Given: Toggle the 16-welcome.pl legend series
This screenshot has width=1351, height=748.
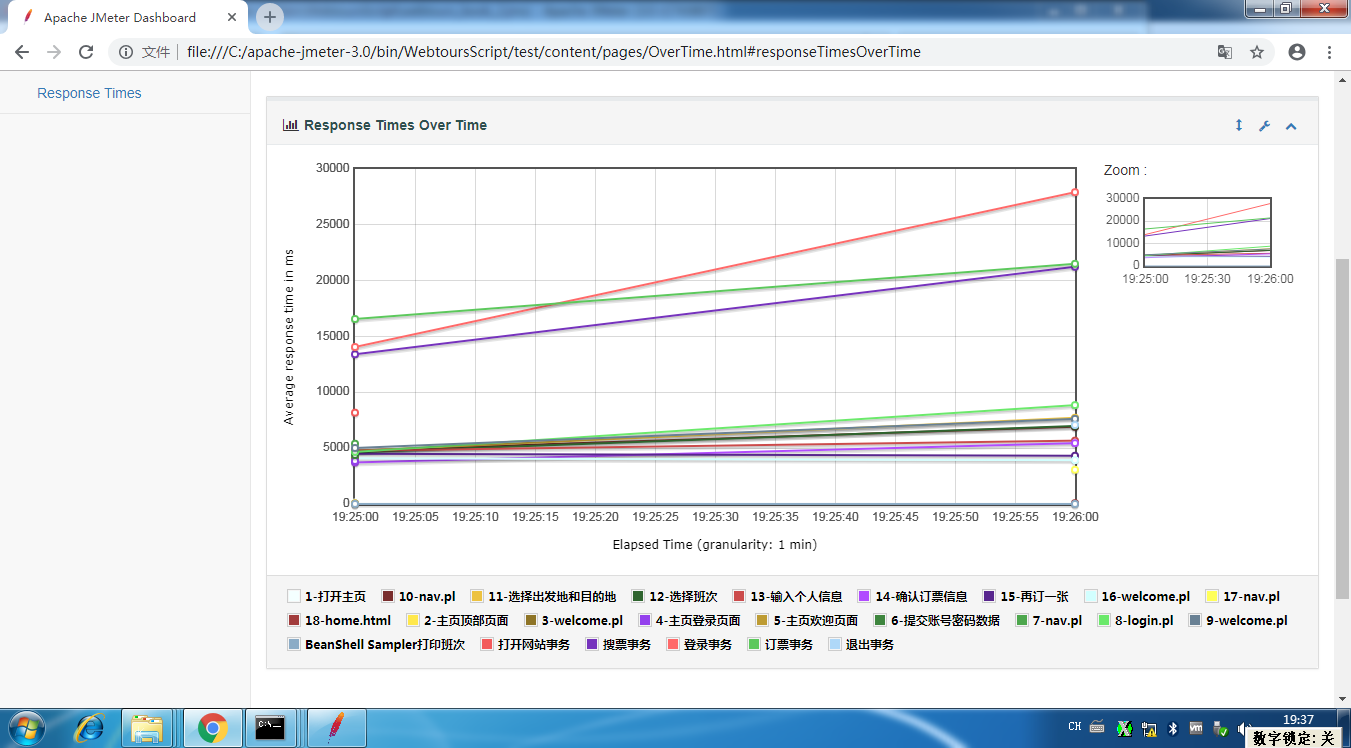Looking at the screenshot, I should [1137, 596].
